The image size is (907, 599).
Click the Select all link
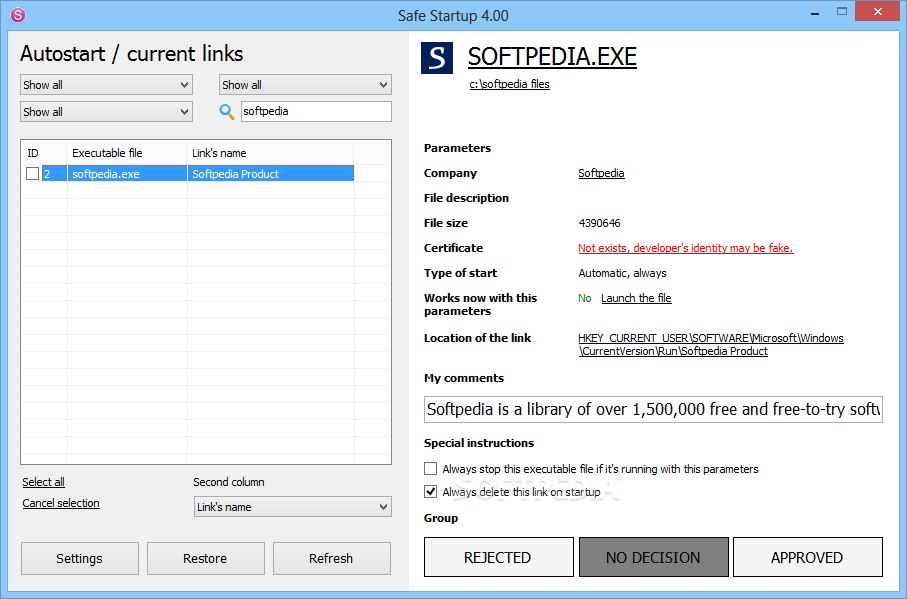(43, 482)
